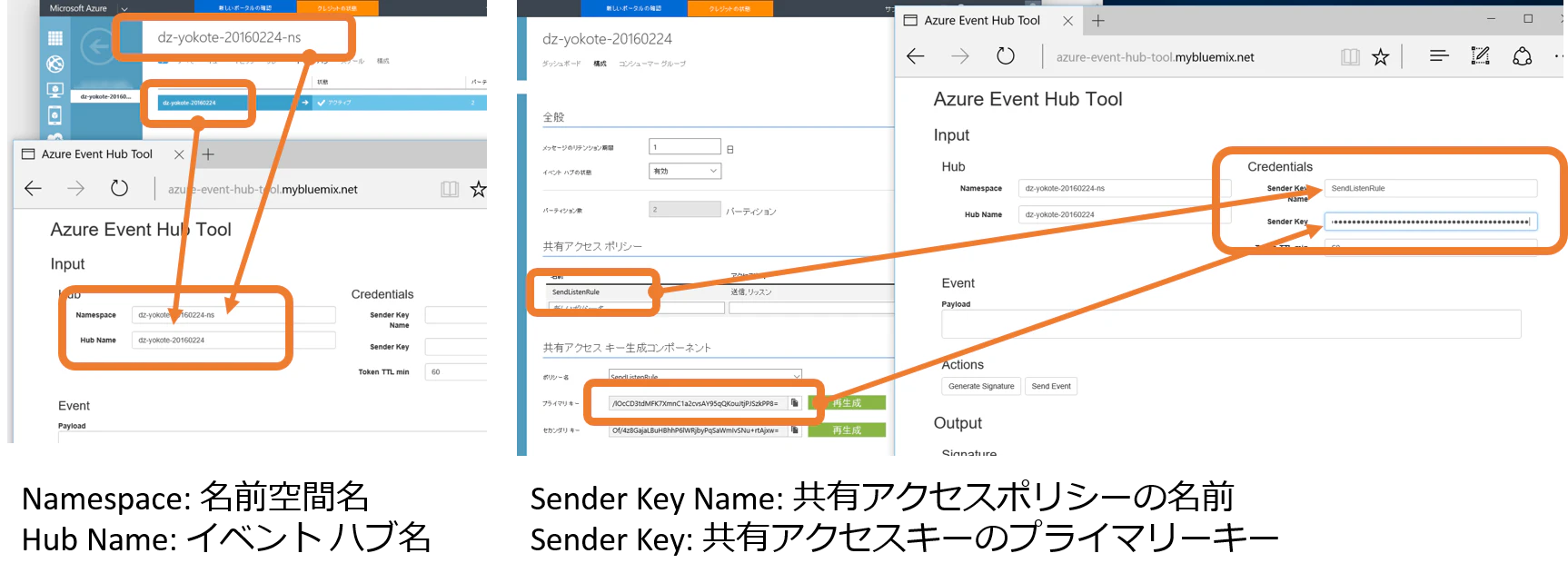Open the Hub panel in the right browser
This screenshot has height=583, width=1568.
1439,56
